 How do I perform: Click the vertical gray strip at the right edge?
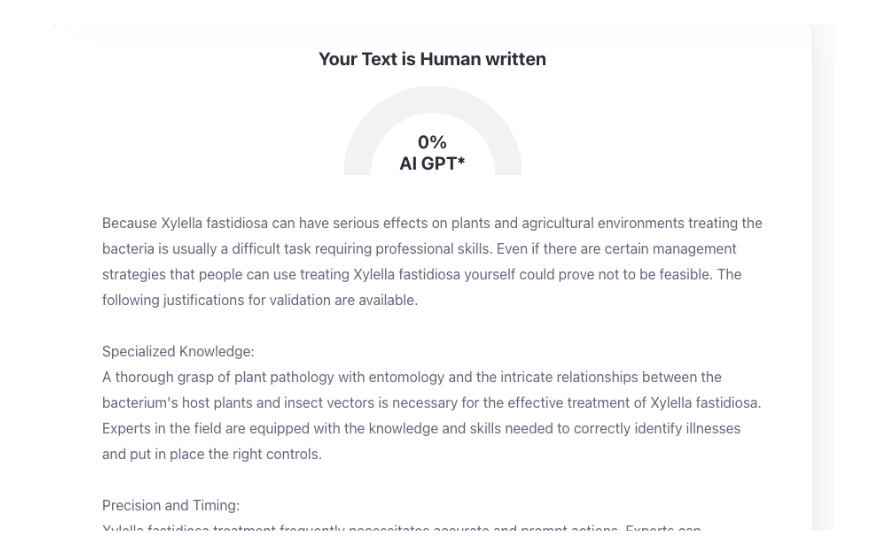tap(821, 280)
